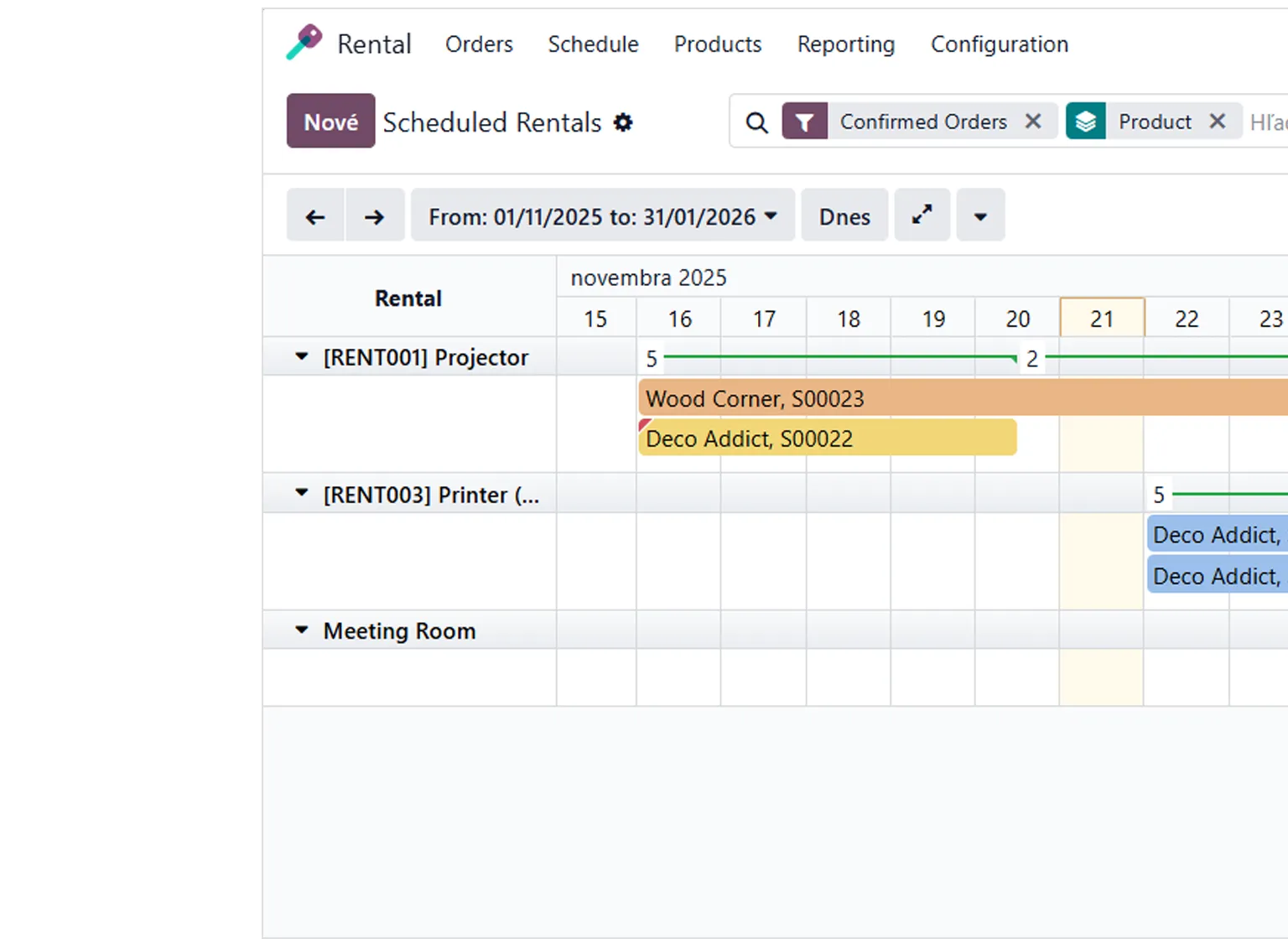Open the Scheduled Rentals settings gear

[x=623, y=122]
